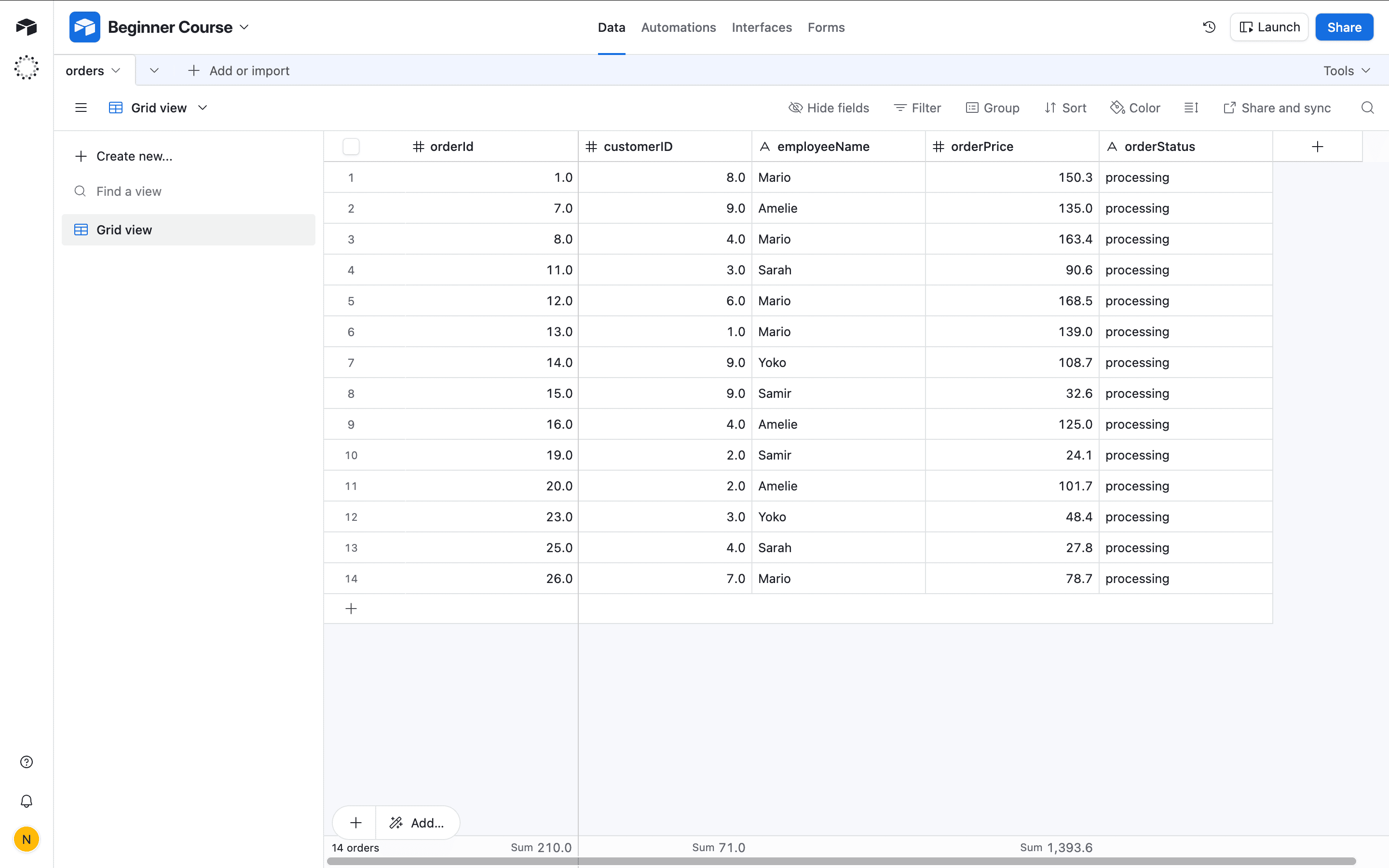The width and height of the screenshot is (1389, 868).
Task: Open the Grid view name dropdown
Action: (203, 108)
